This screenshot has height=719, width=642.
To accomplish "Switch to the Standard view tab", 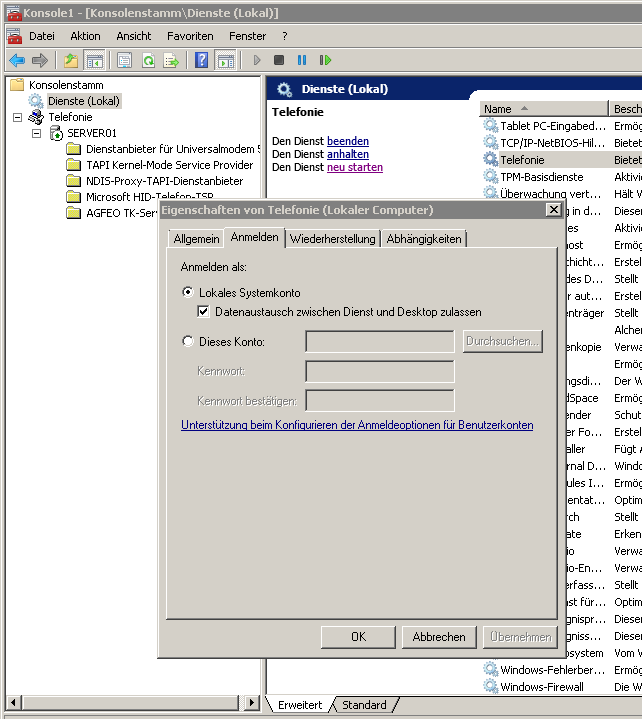I will [x=364, y=705].
